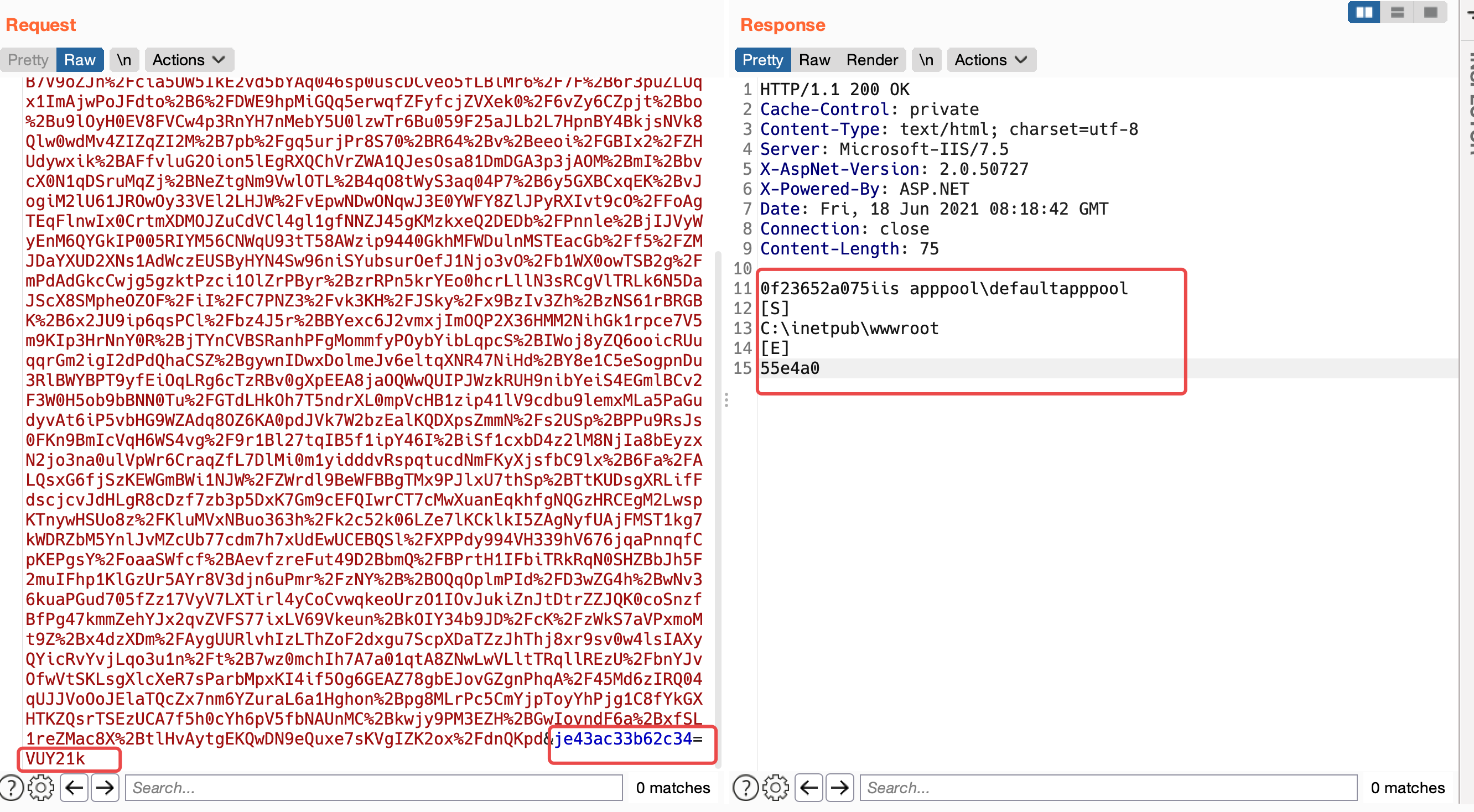Viewport: 1474px width, 812px height.
Task: Select the Response Pretty tab
Action: pos(763,60)
